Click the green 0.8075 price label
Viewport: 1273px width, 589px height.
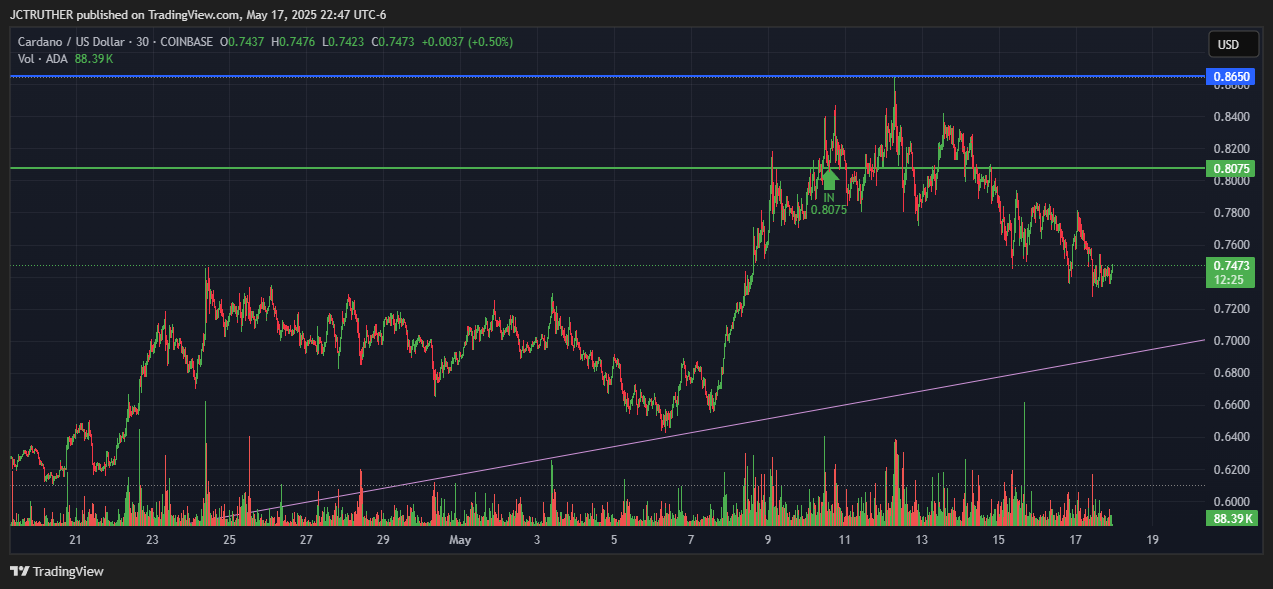1230,168
